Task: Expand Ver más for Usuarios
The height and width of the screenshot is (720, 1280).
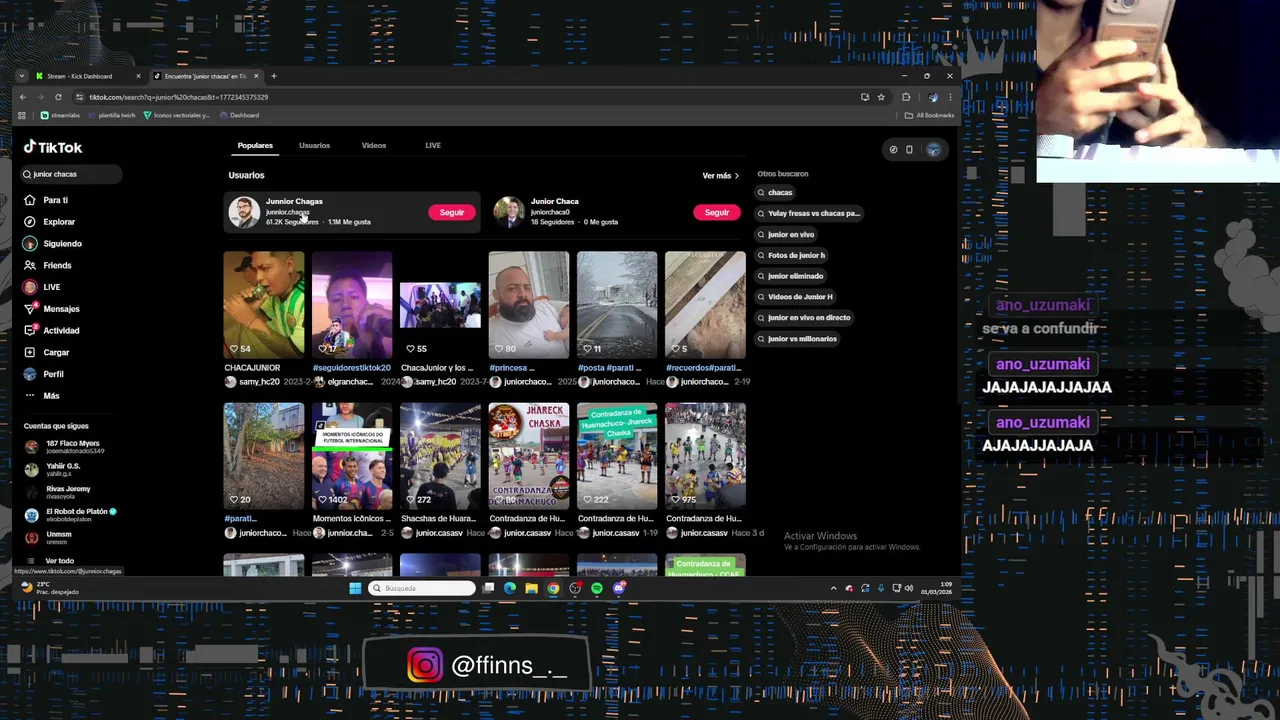Action: coord(720,176)
